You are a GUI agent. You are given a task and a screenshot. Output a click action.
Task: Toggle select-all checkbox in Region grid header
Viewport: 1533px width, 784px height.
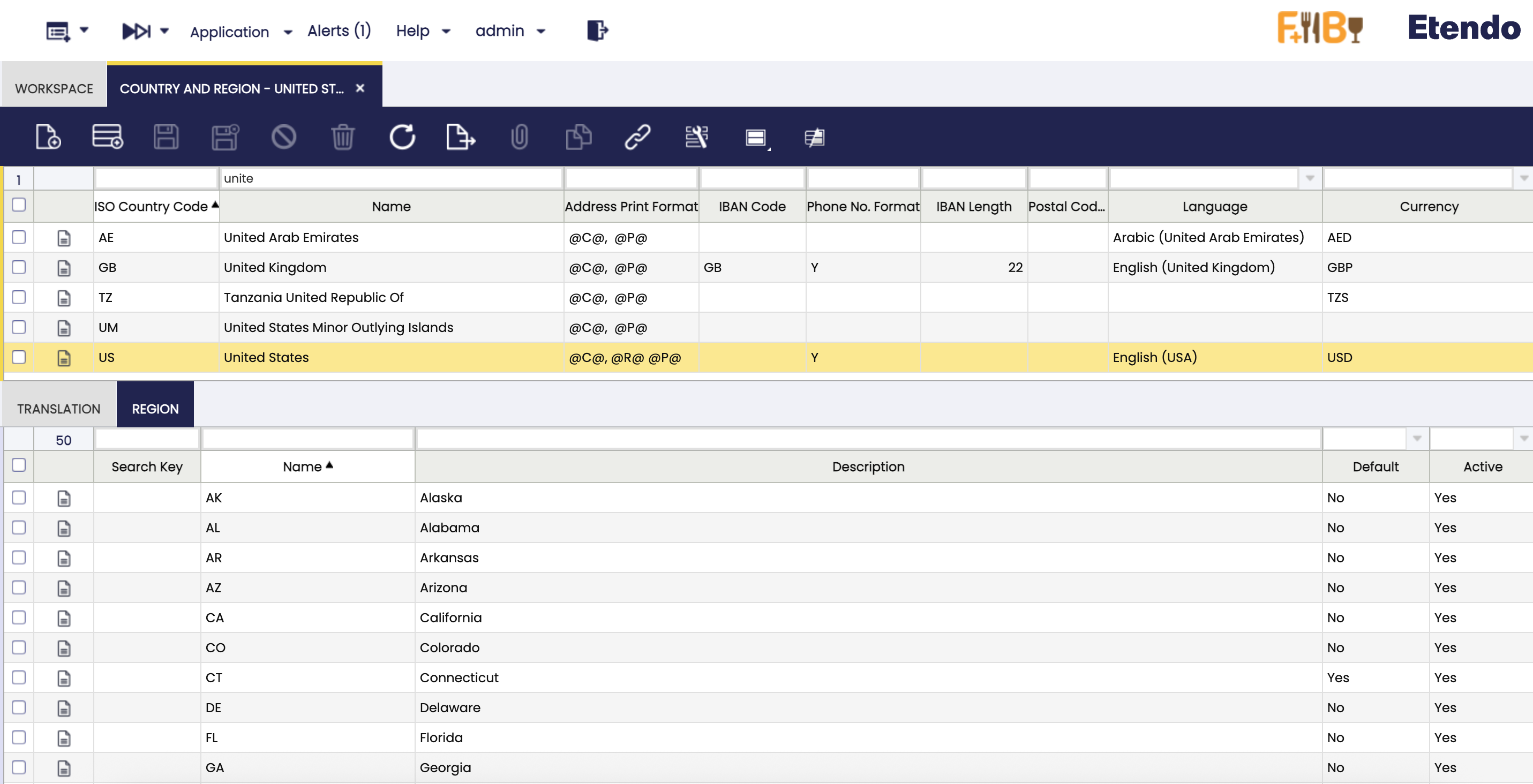19,465
